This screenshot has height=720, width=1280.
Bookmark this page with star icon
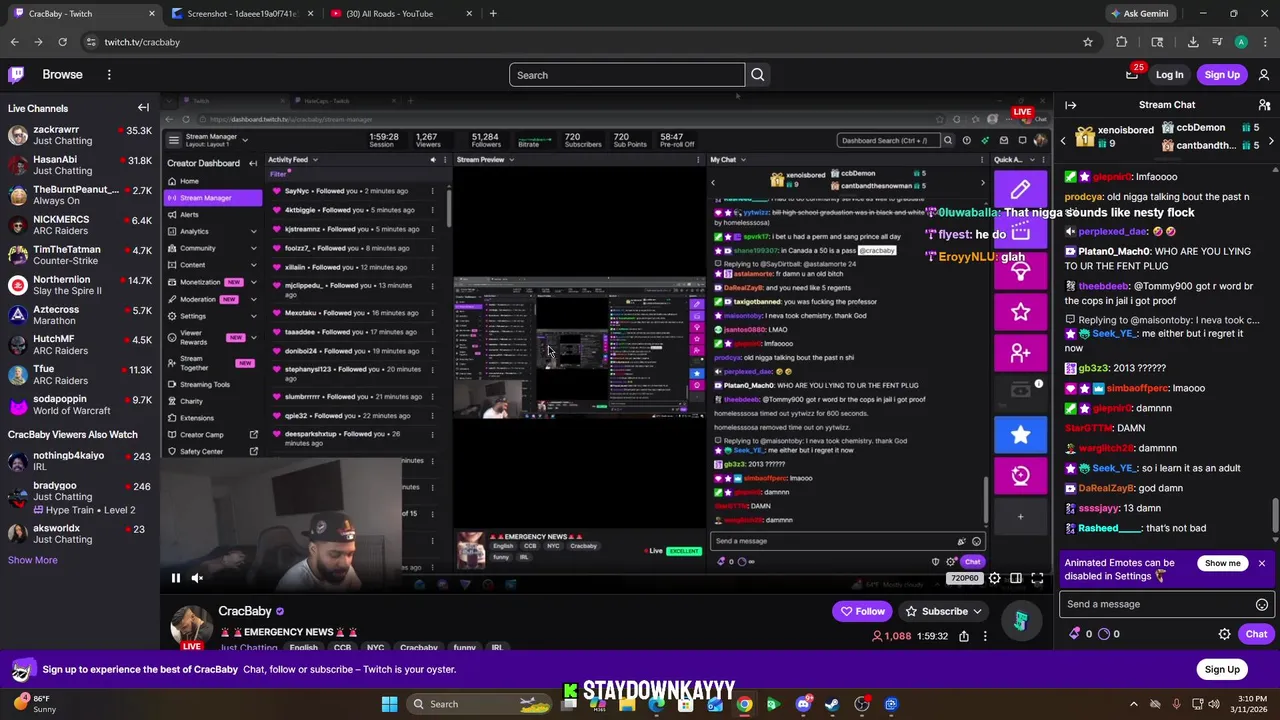(1088, 42)
